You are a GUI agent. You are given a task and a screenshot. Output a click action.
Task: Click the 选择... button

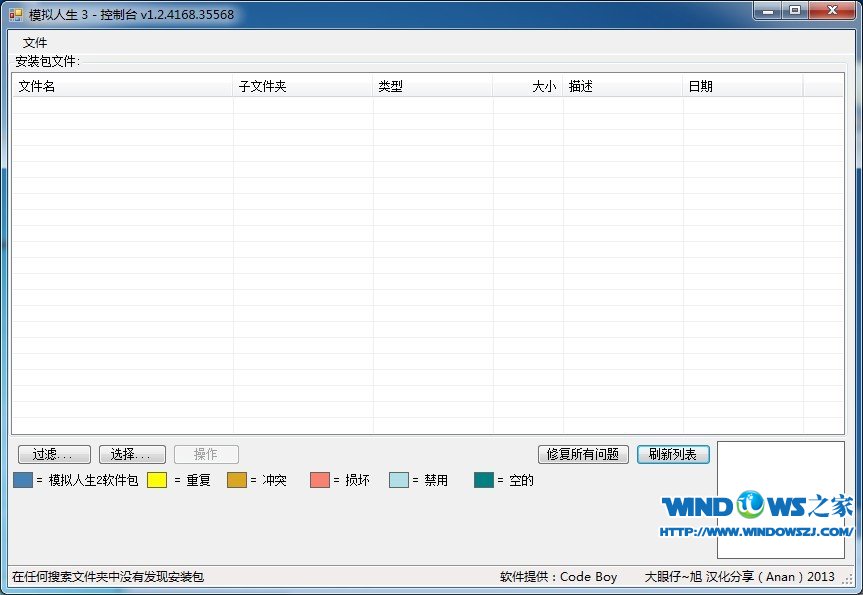[132, 454]
